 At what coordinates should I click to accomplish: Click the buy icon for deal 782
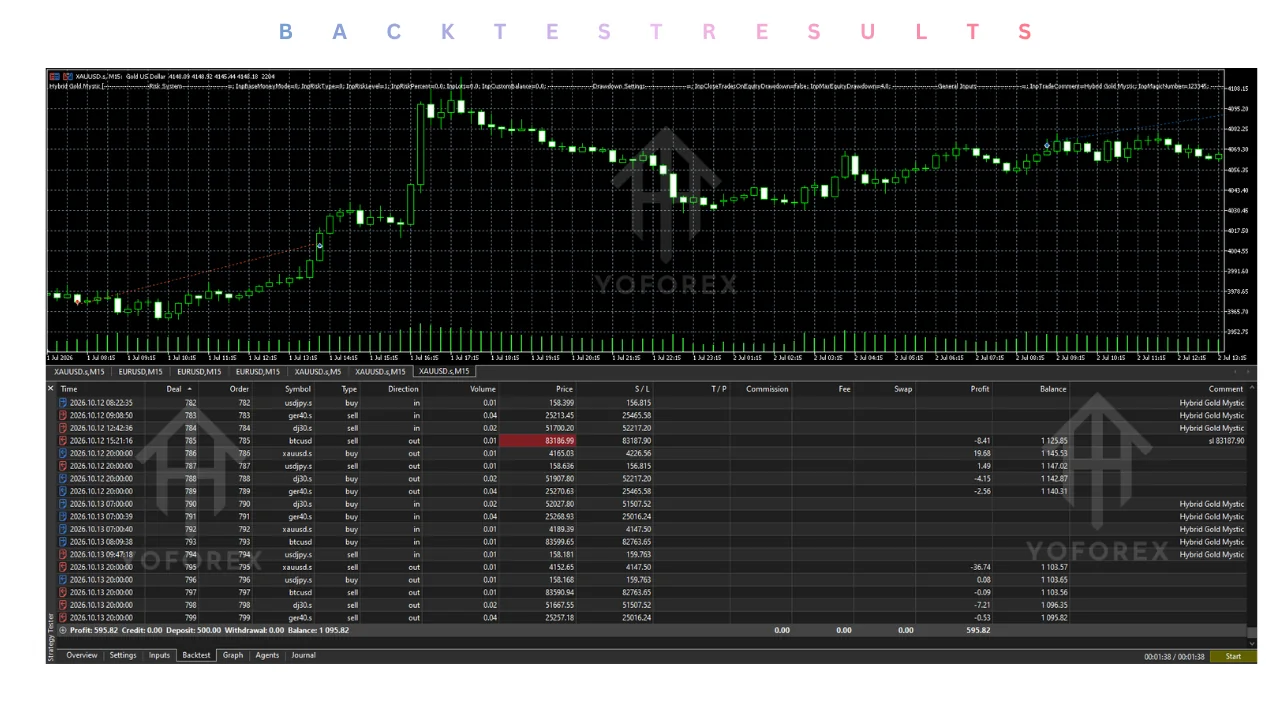(64, 403)
